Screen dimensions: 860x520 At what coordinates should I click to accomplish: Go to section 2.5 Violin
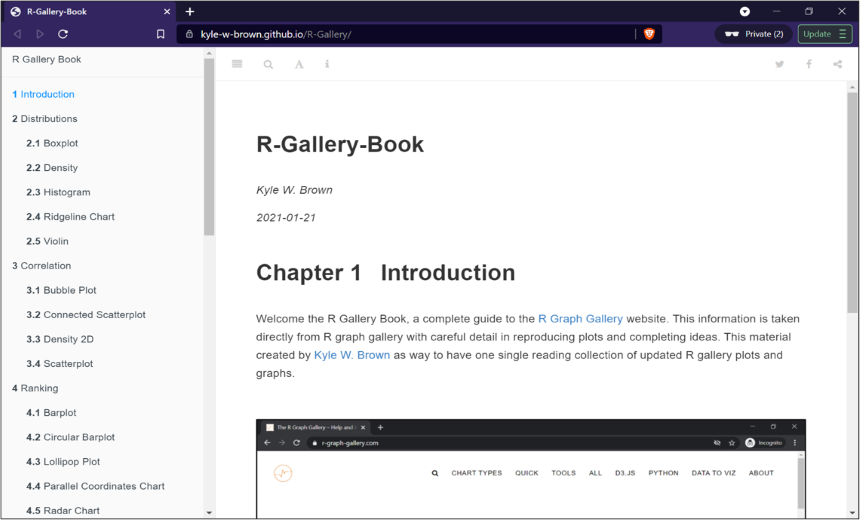[47, 241]
